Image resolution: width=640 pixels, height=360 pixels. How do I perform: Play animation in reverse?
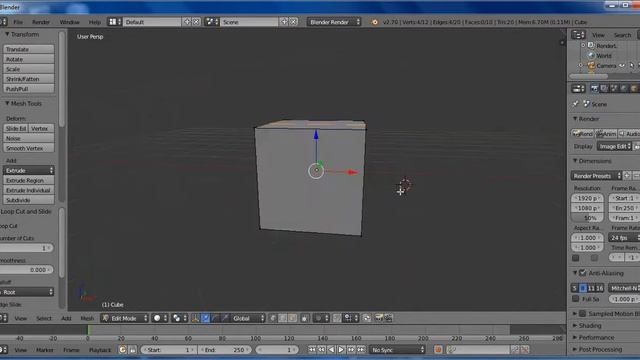[x=331, y=350]
